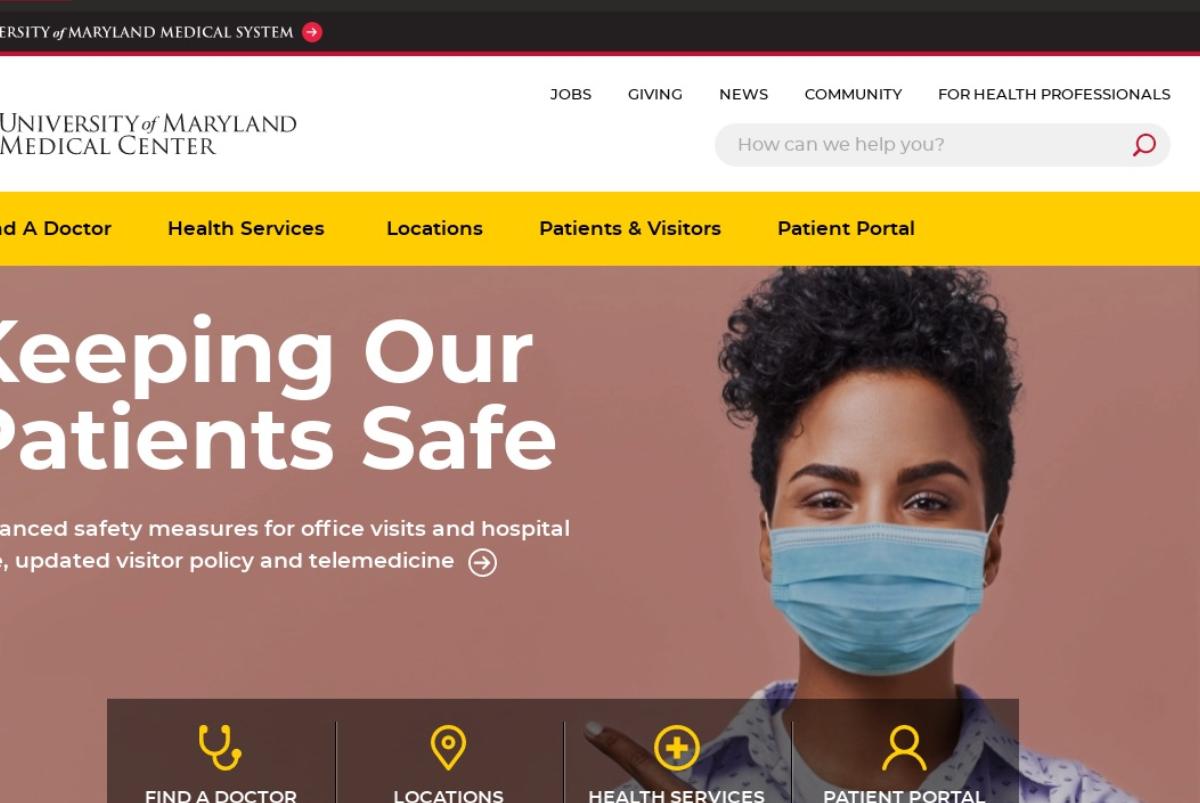Click the circled arrow after telemedicine text
Viewport: 1200px width, 803px height.
point(483,563)
